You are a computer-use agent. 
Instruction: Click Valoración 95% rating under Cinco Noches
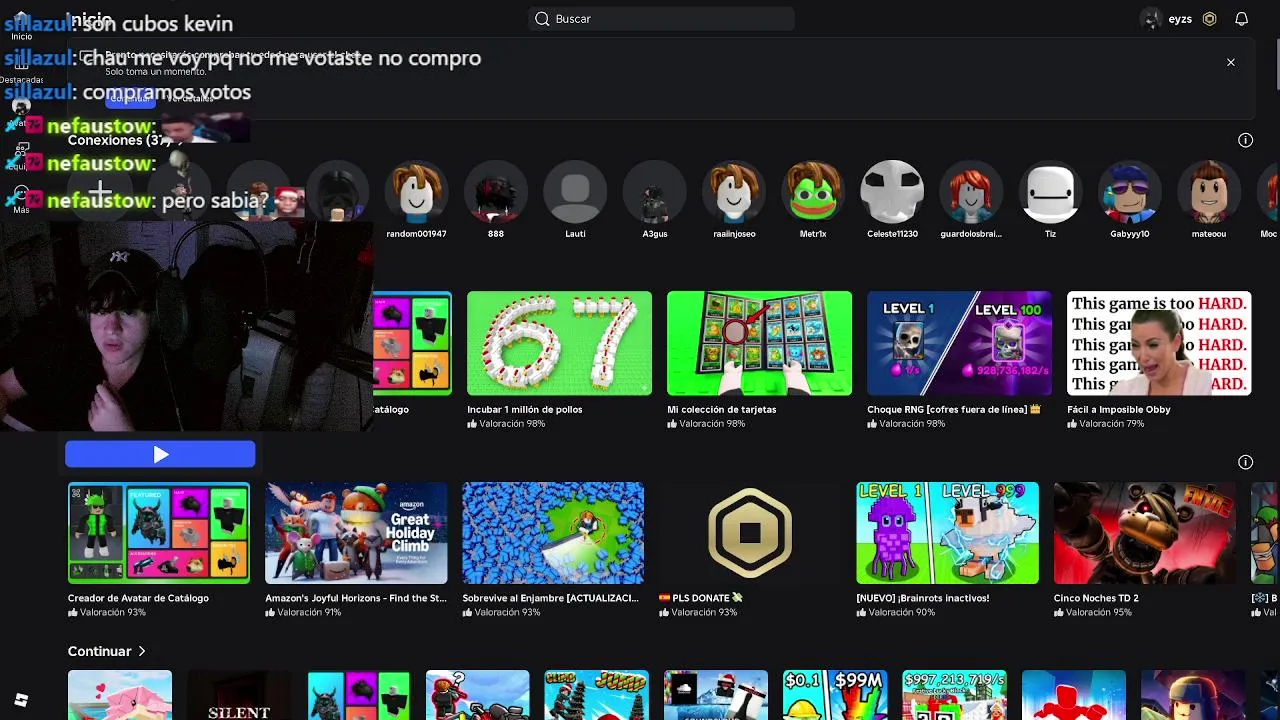coord(1091,612)
